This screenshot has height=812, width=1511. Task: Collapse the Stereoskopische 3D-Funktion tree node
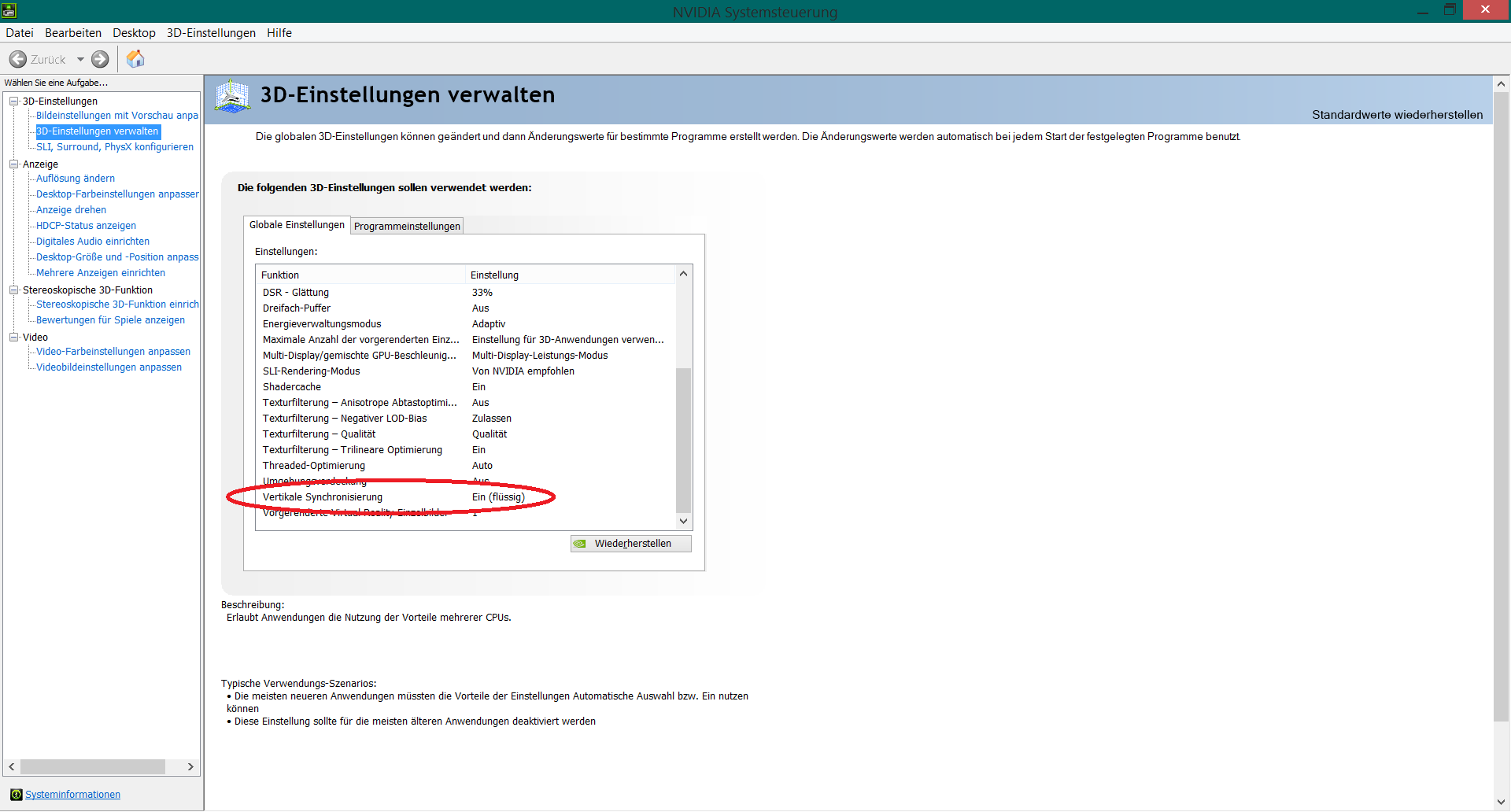13,290
